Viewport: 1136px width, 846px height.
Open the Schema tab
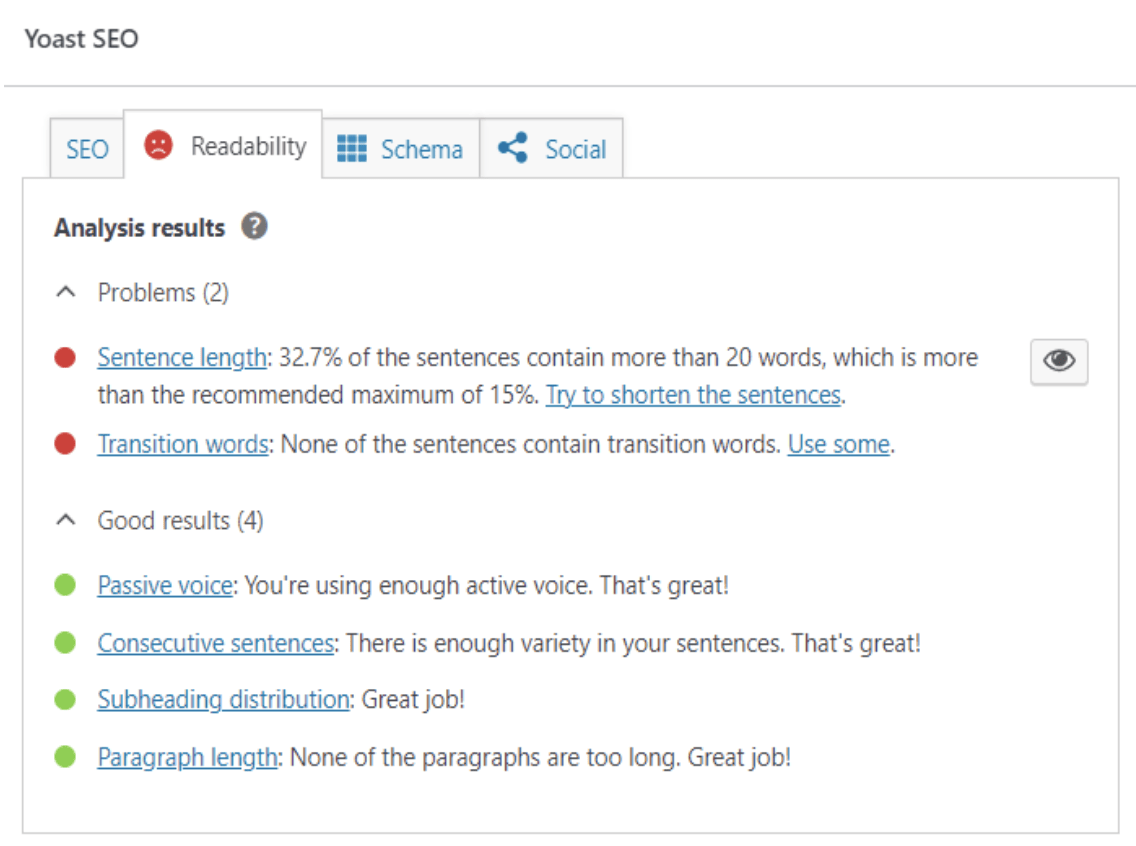pos(401,148)
